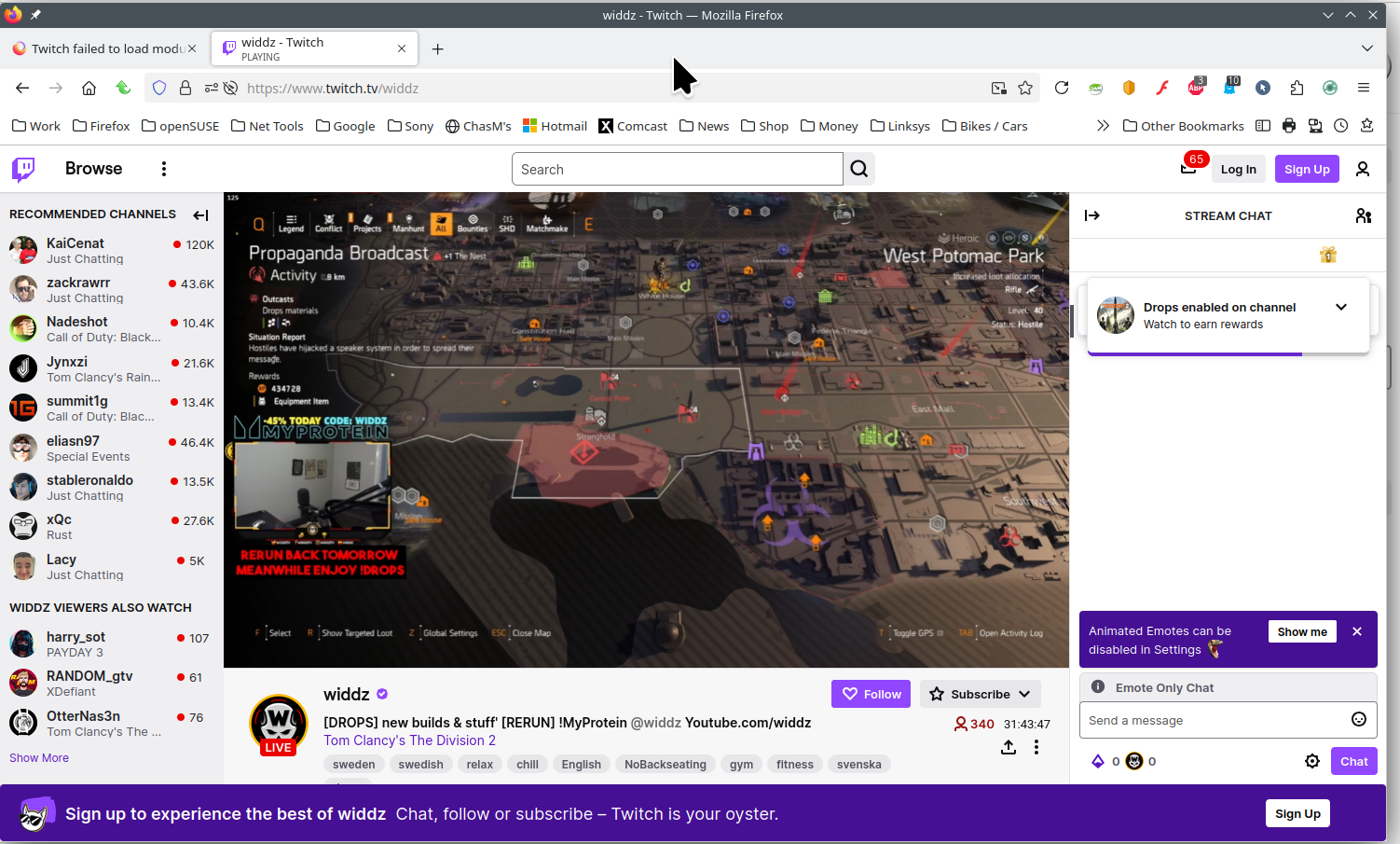
Task: Collapse the Recommended Channels sidebar
Action: (200, 214)
